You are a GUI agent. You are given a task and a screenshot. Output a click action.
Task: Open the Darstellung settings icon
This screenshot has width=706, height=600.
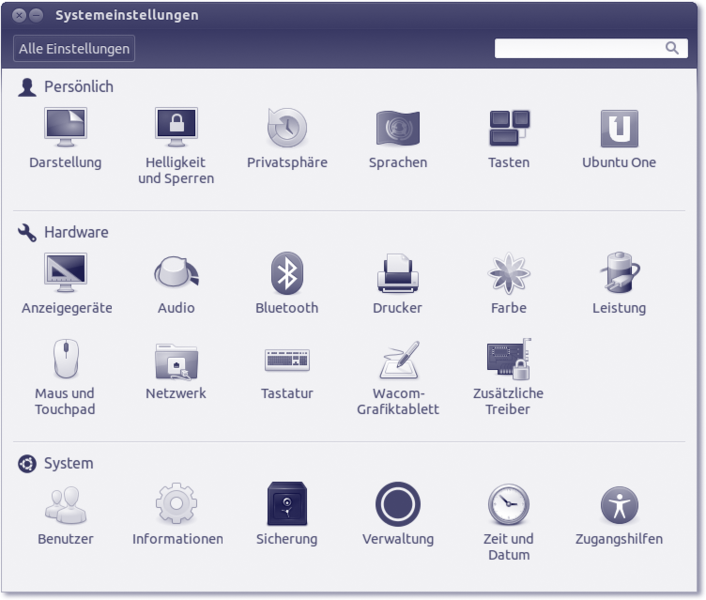65,130
